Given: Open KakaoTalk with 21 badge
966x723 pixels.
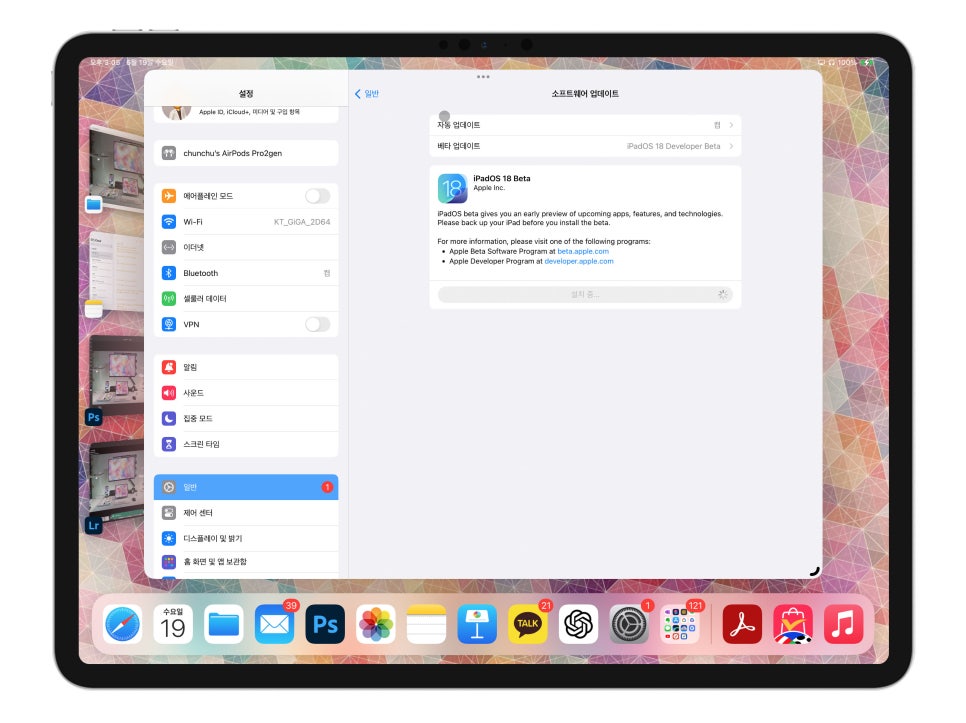Looking at the screenshot, I should tap(527, 624).
